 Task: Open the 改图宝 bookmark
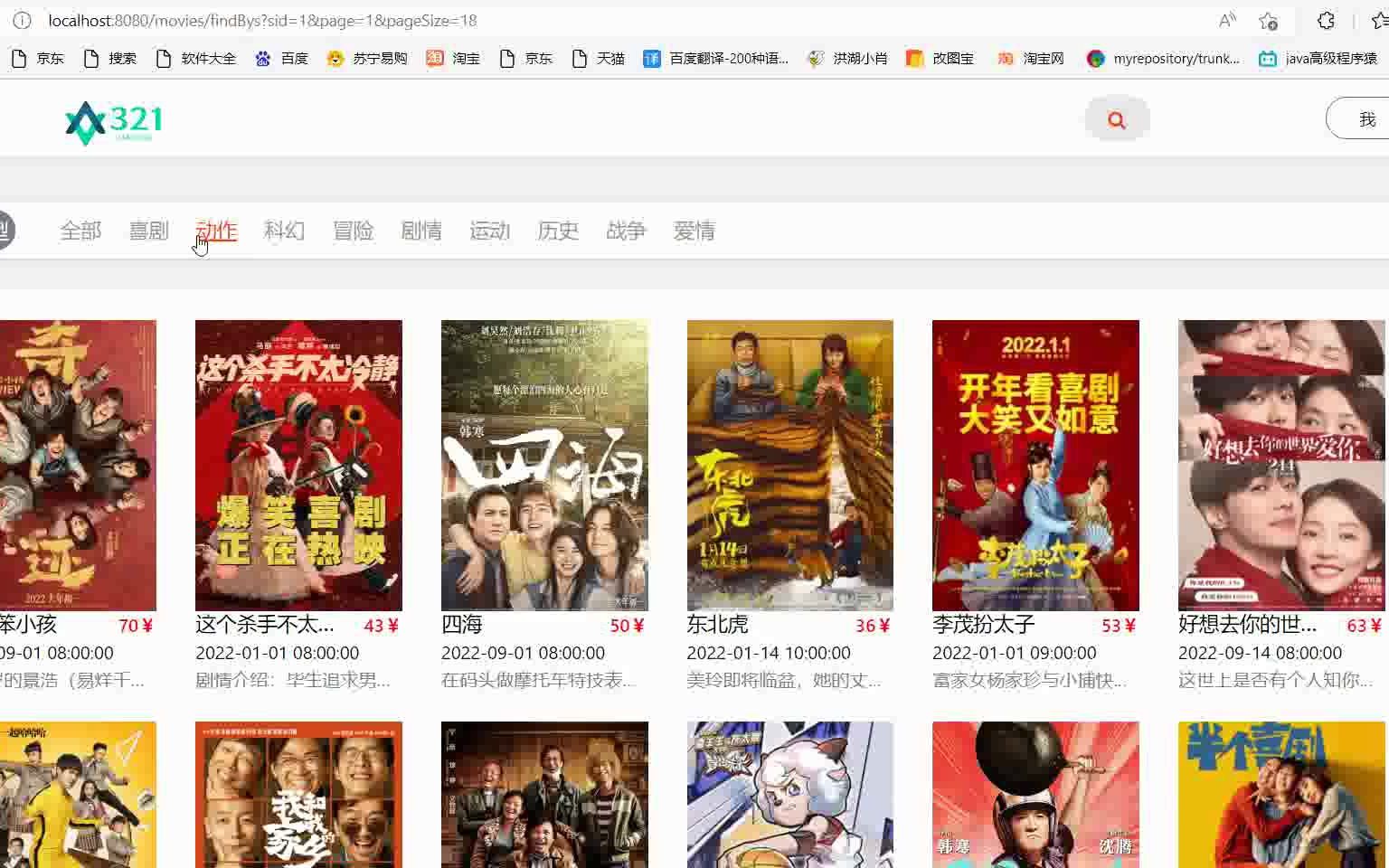click(x=940, y=58)
